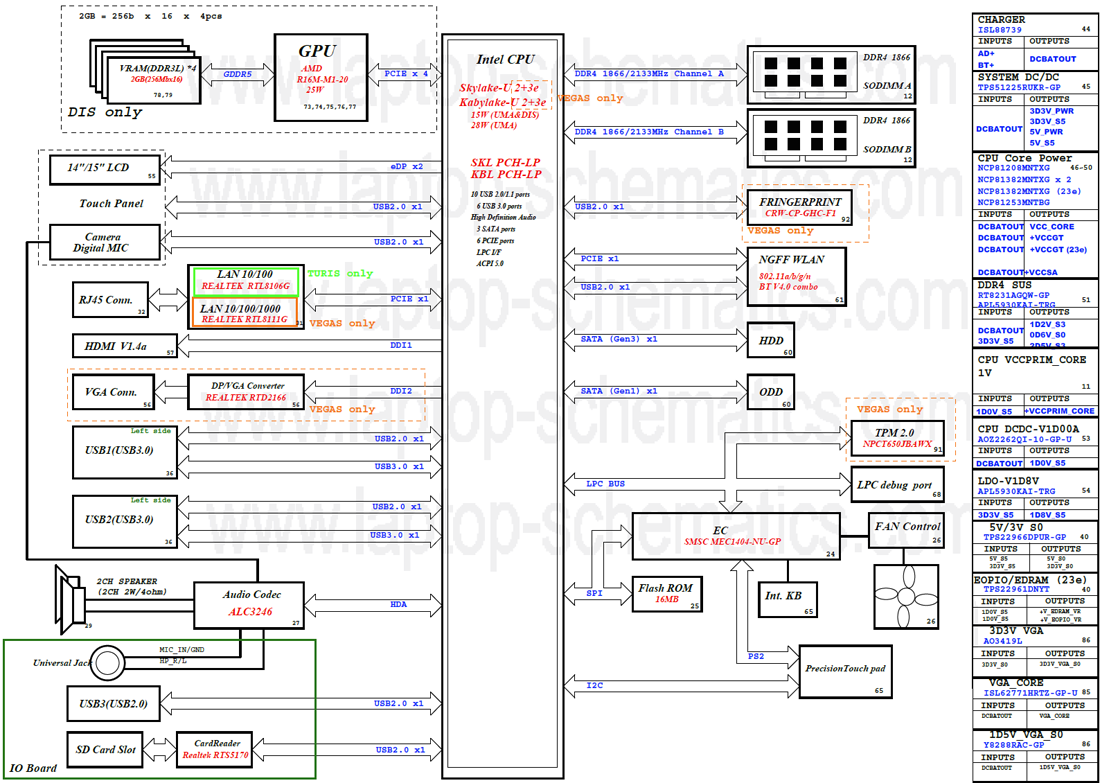Click the HDA bus label
Image resolution: width=1100 pixels, height=783 pixels.
pos(399,603)
